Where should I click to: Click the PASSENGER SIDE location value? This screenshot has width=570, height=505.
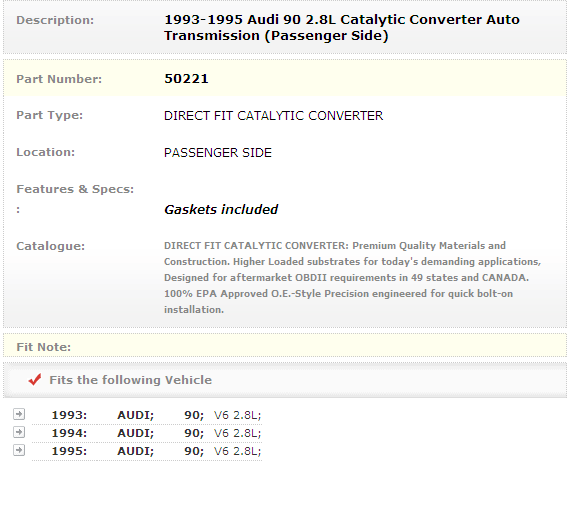[218, 153]
